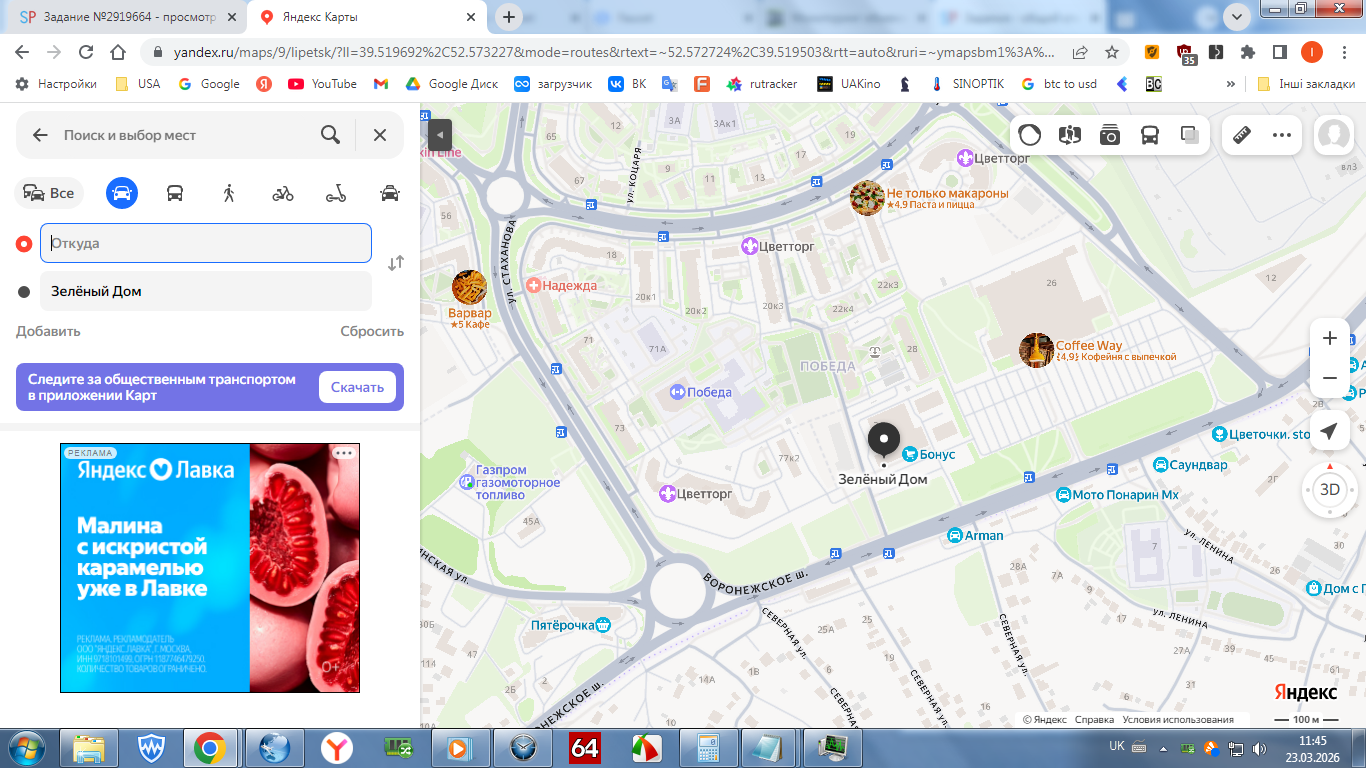This screenshot has width=1366, height=768.
Task: Open the map's three-dots more menu
Action: click(1282, 135)
